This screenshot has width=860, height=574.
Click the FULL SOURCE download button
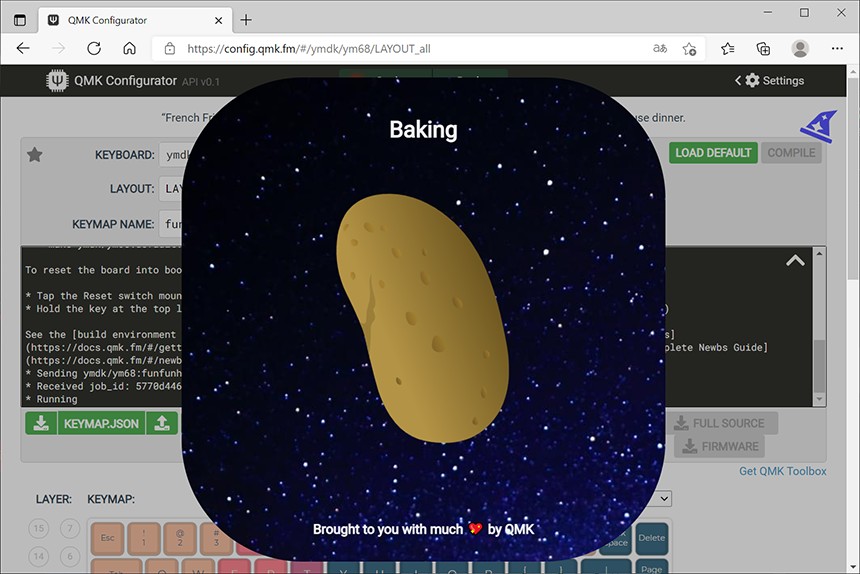pyautogui.click(x=722, y=423)
